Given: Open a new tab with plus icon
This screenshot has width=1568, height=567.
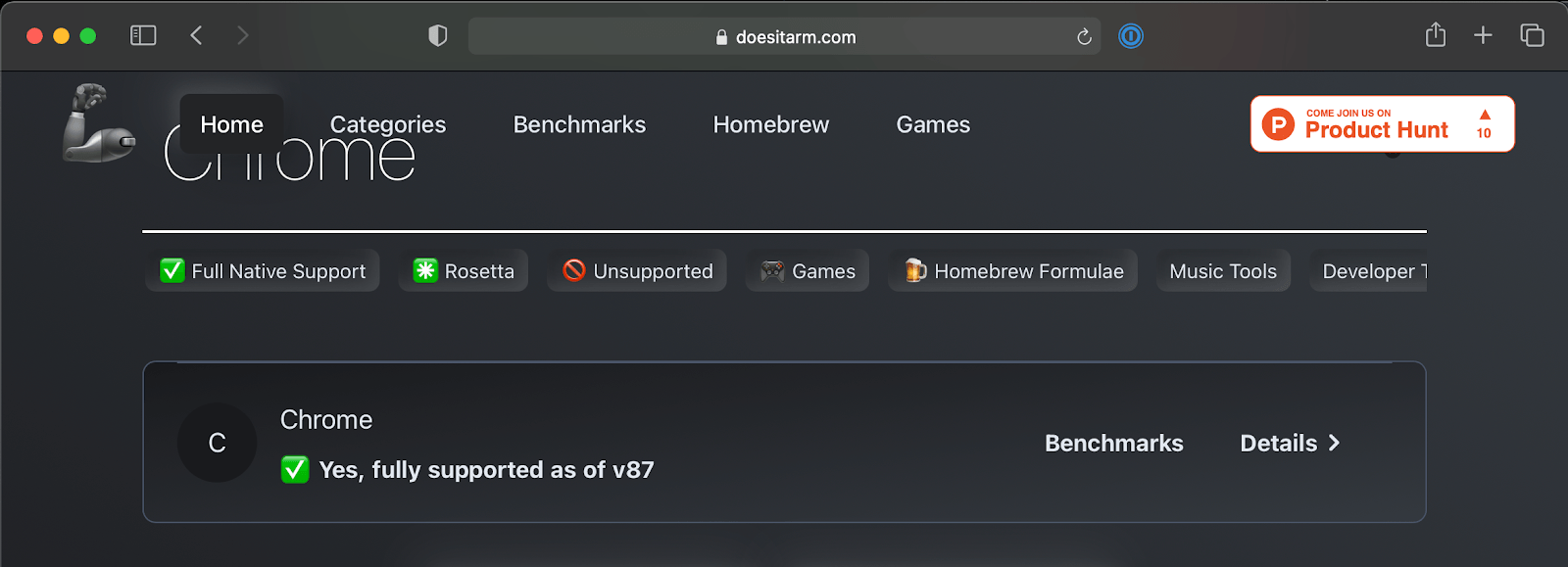Looking at the screenshot, I should [1483, 35].
